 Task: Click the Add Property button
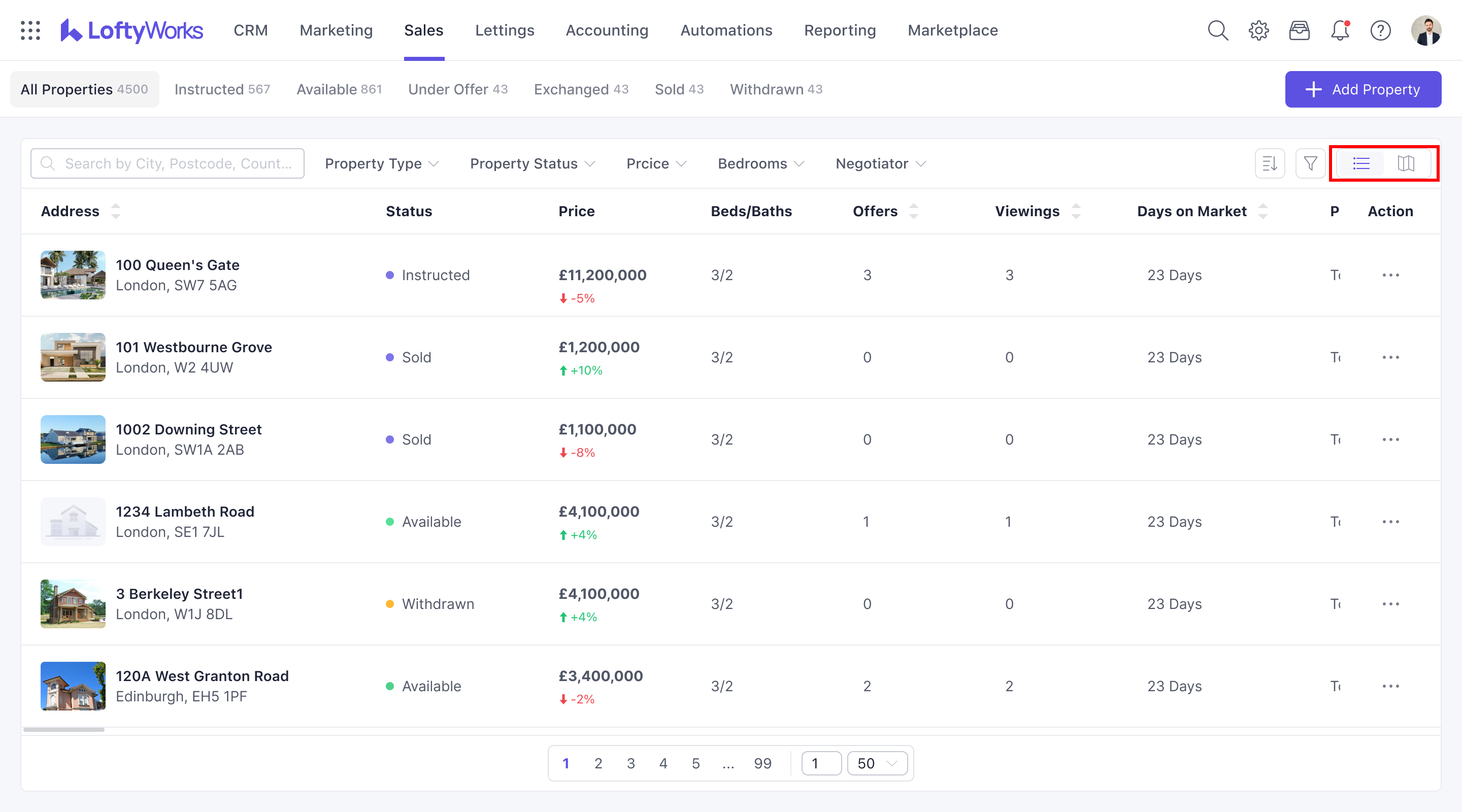pyautogui.click(x=1363, y=89)
